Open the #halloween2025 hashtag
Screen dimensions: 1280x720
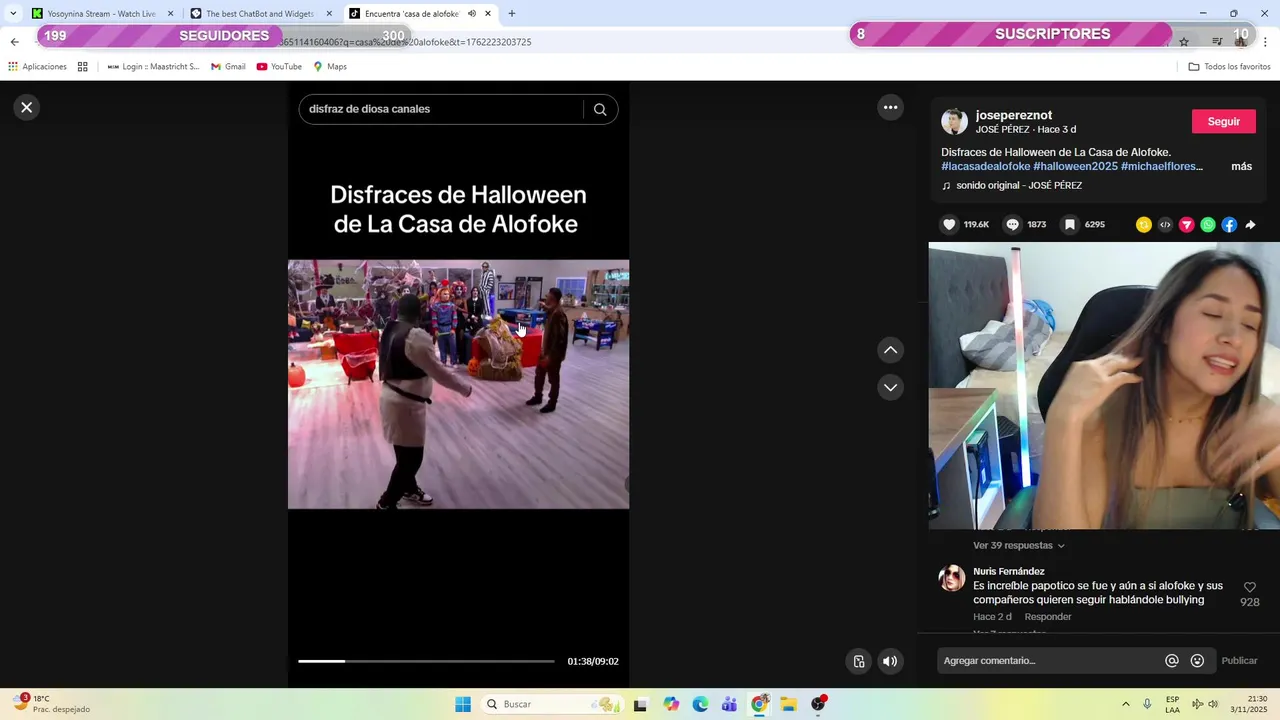1075,166
